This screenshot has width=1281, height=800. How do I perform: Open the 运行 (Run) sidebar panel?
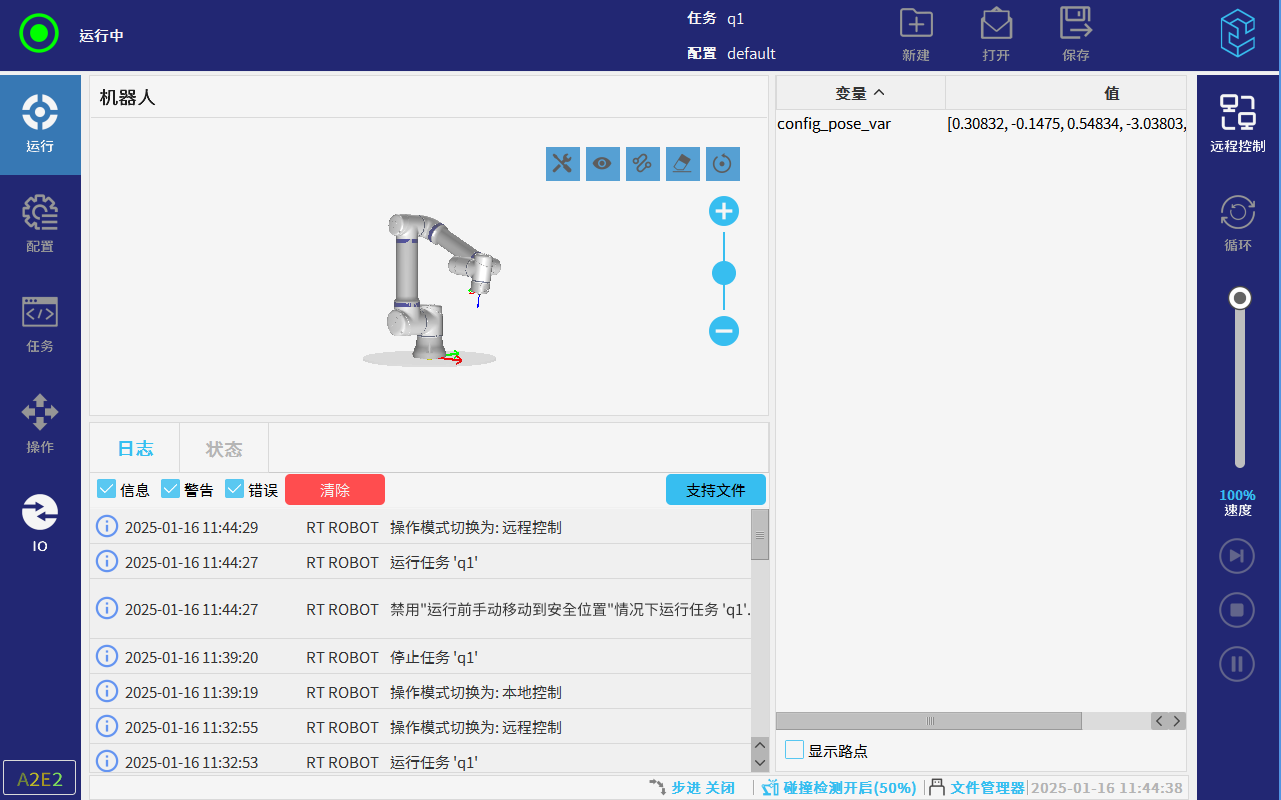point(40,124)
